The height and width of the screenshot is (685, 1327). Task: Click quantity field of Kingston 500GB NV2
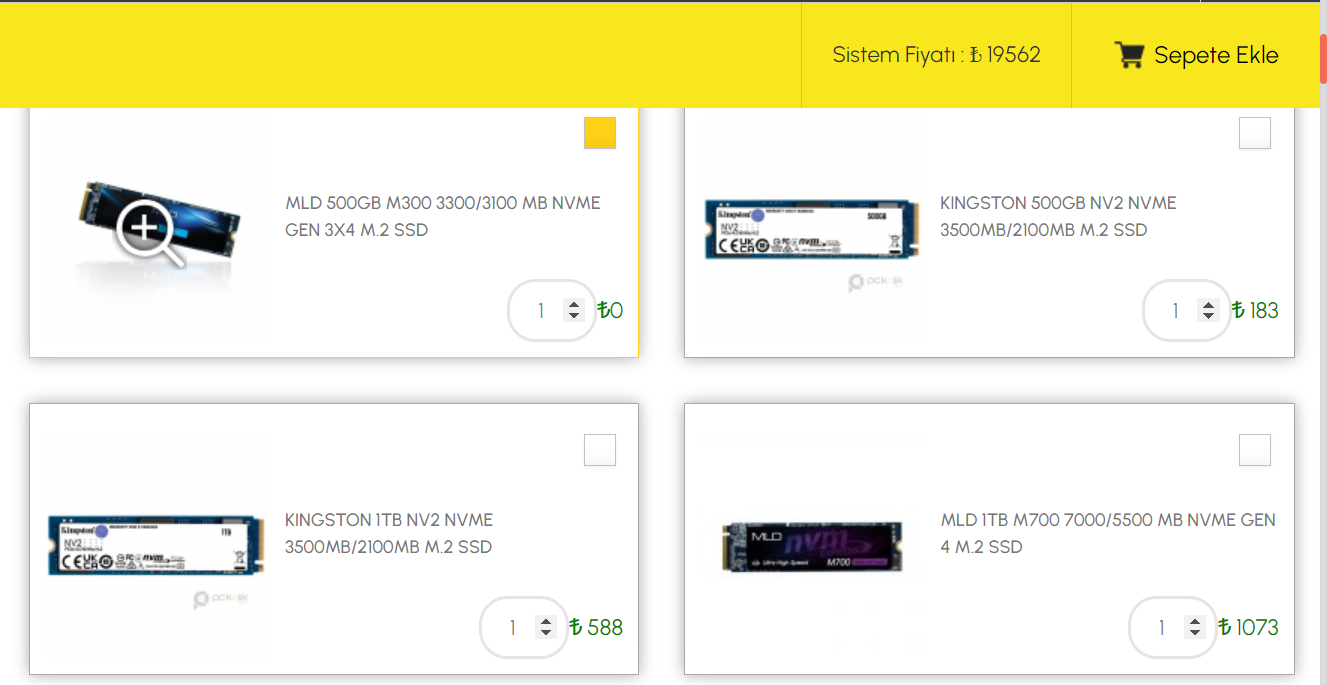1187,310
